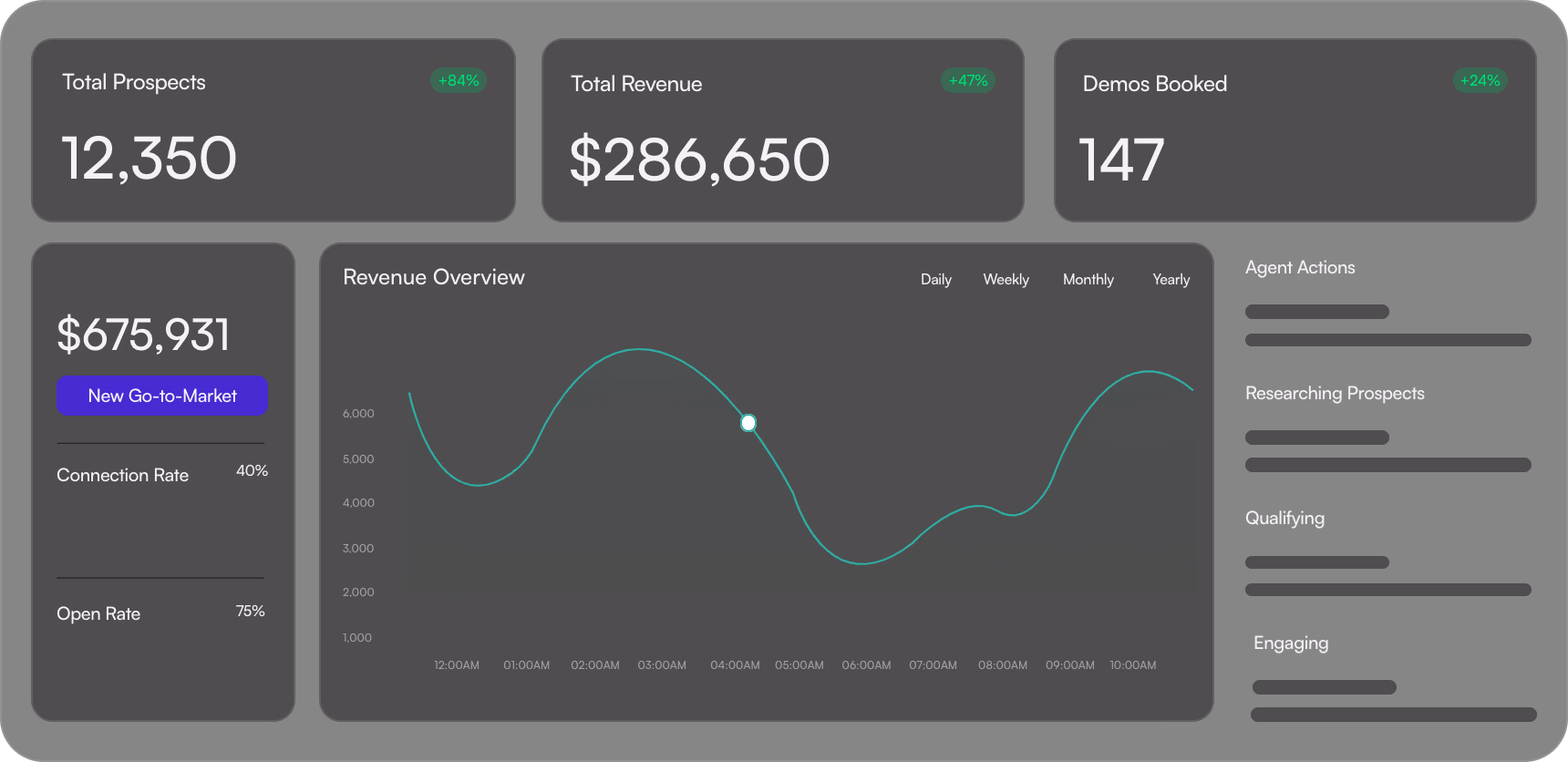Click the 06:00AM x-axis label
Viewport: 1568px width, 762px height.
click(x=866, y=664)
